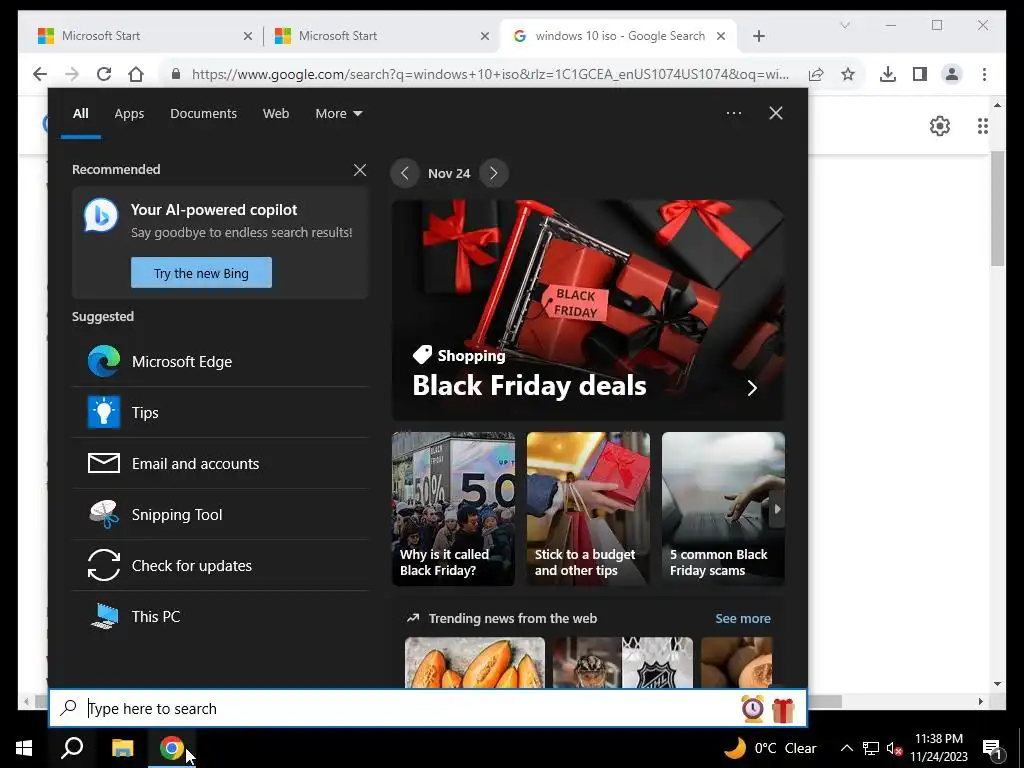The image size is (1024, 768).
Task: Go to next day after Nov 24
Action: [x=494, y=173]
